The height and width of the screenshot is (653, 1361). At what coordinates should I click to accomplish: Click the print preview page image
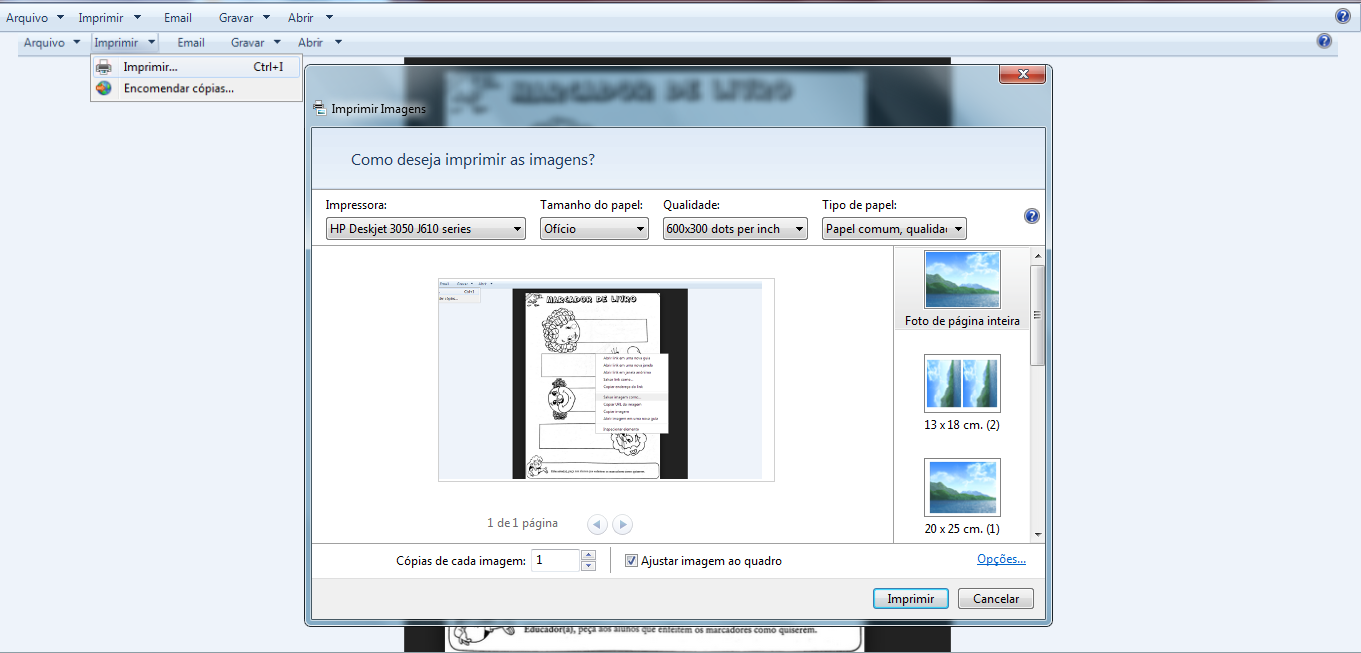(x=606, y=380)
